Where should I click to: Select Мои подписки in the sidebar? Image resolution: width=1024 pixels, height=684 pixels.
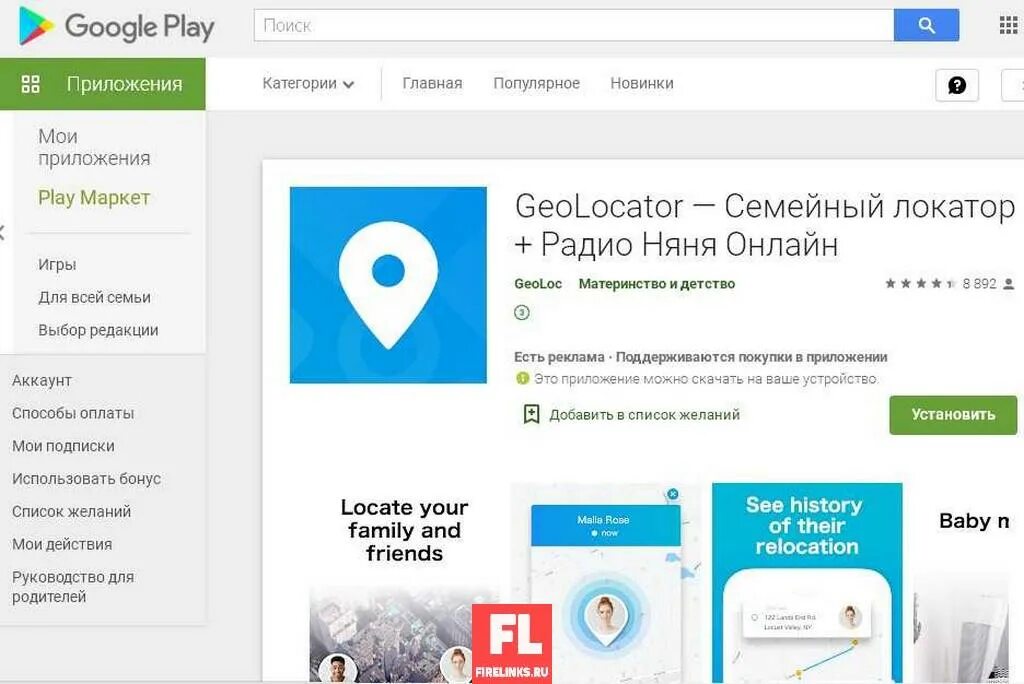[63, 446]
